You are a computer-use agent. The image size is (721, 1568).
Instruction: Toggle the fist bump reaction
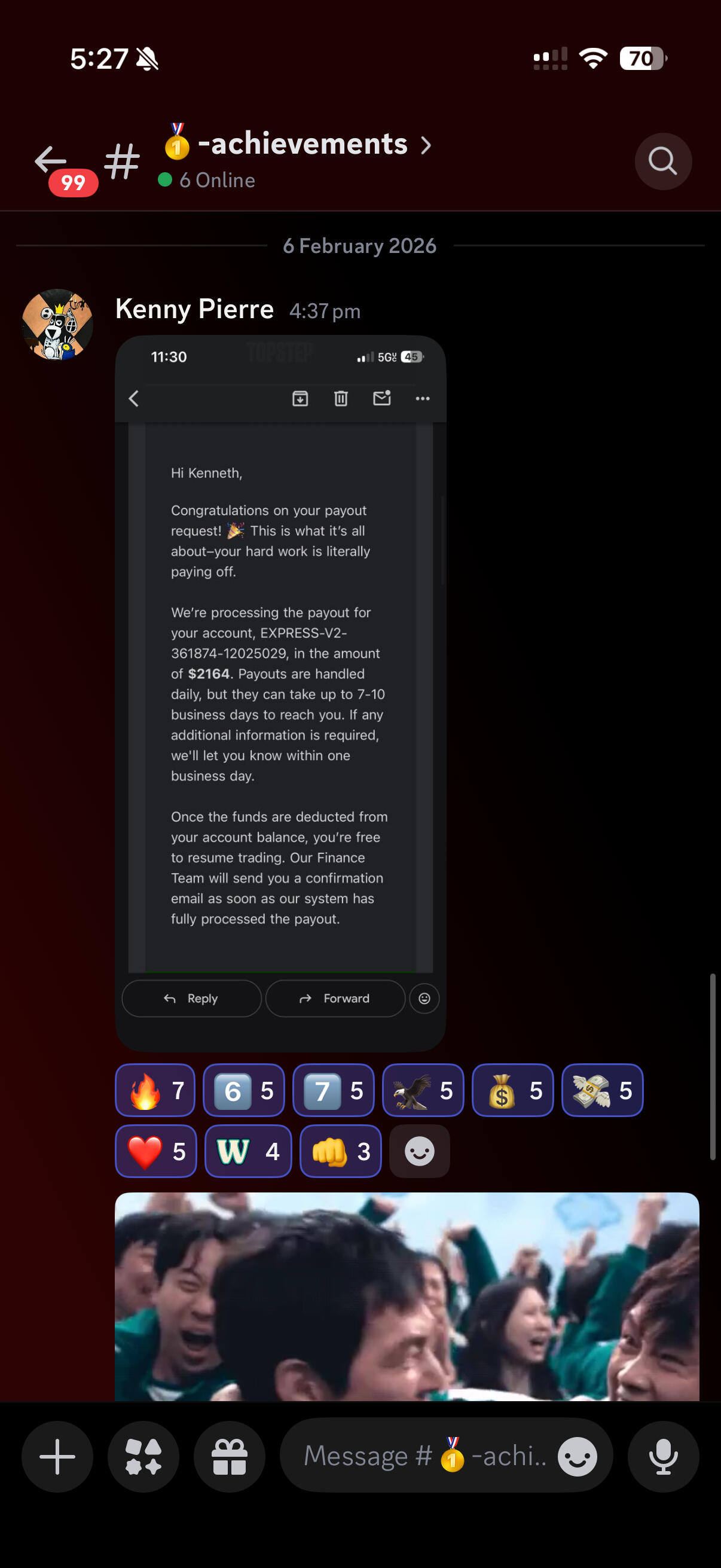341,1151
